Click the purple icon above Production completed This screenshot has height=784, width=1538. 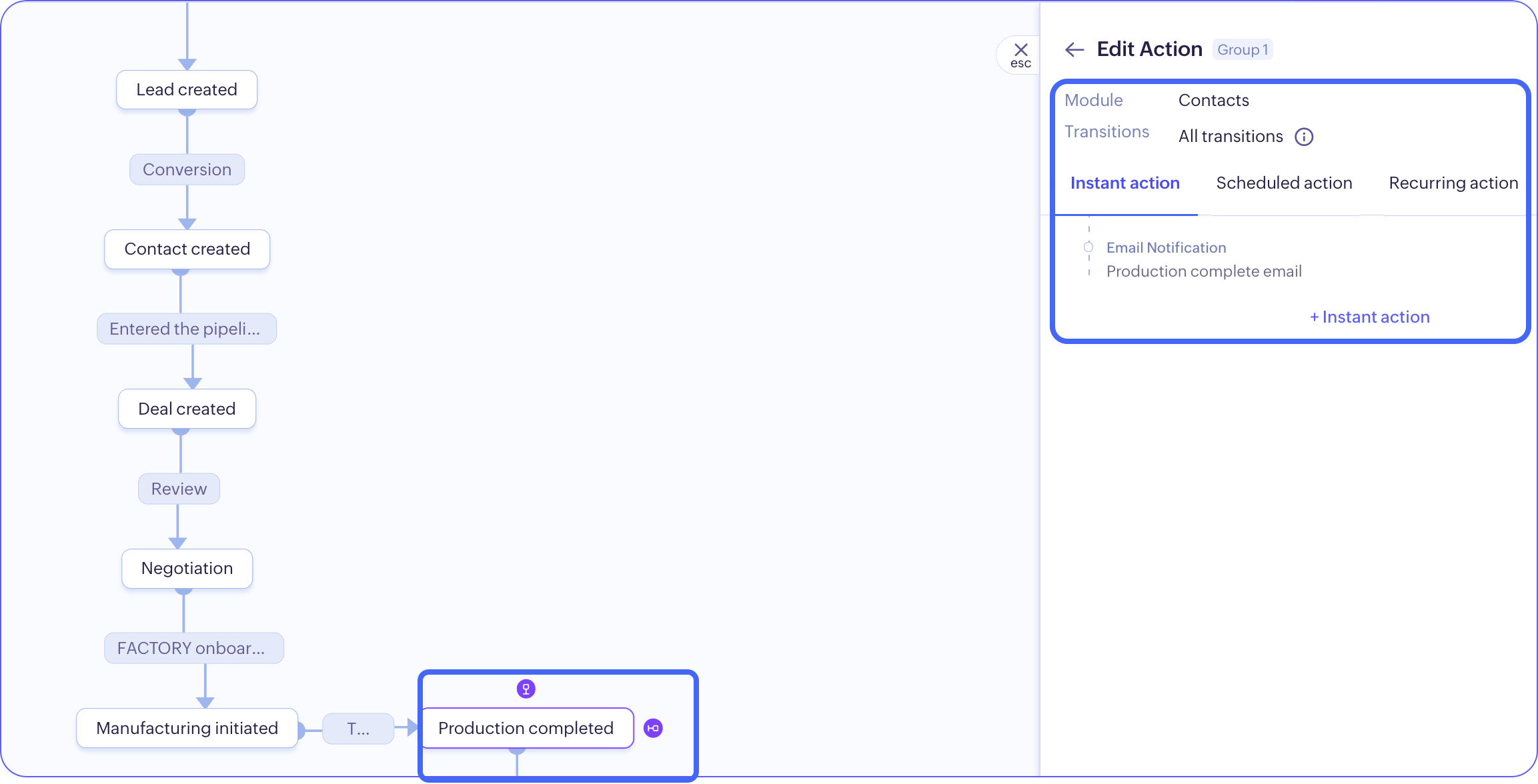click(526, 689)
